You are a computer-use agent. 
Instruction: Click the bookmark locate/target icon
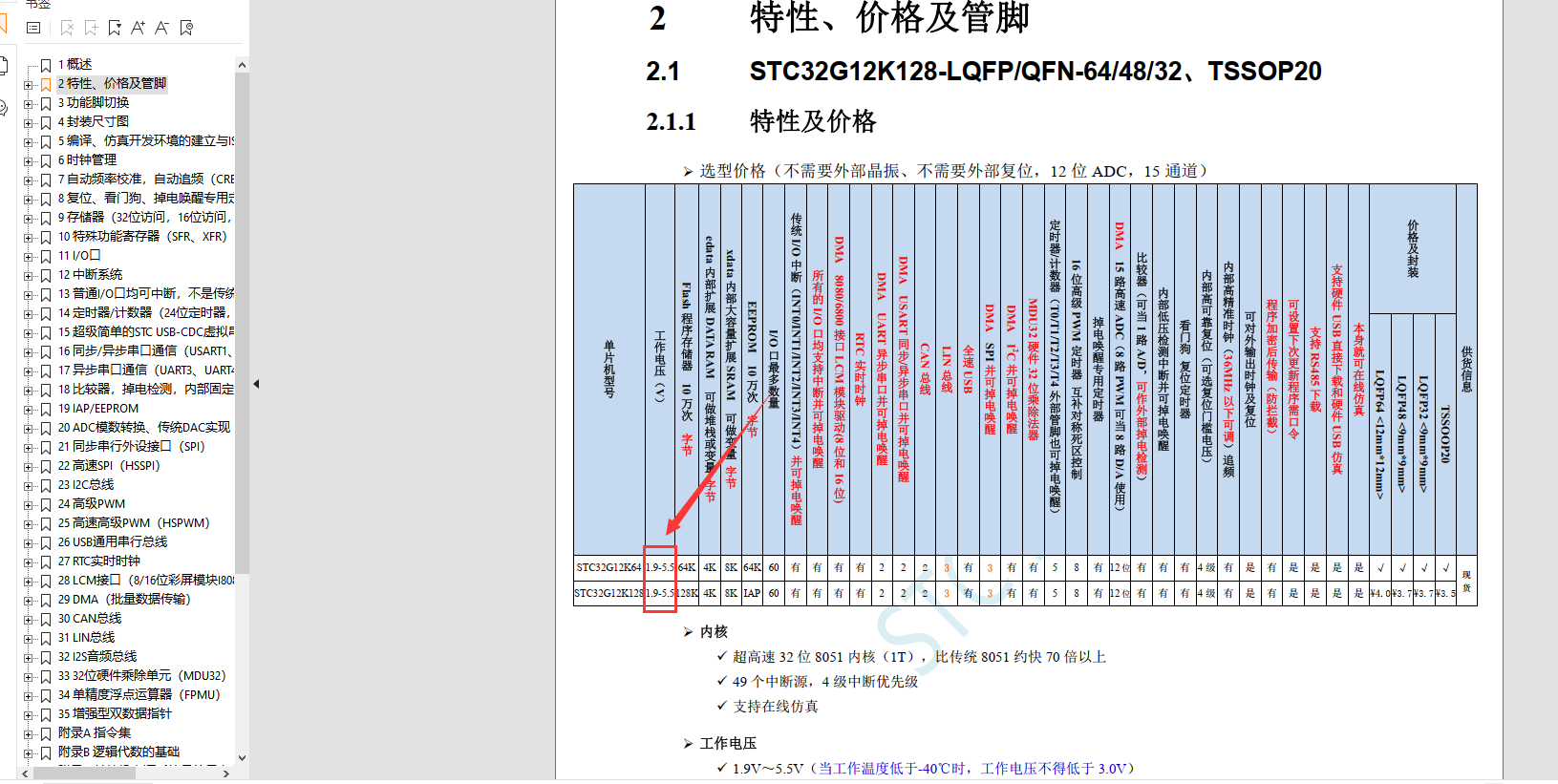click(186, 28)
